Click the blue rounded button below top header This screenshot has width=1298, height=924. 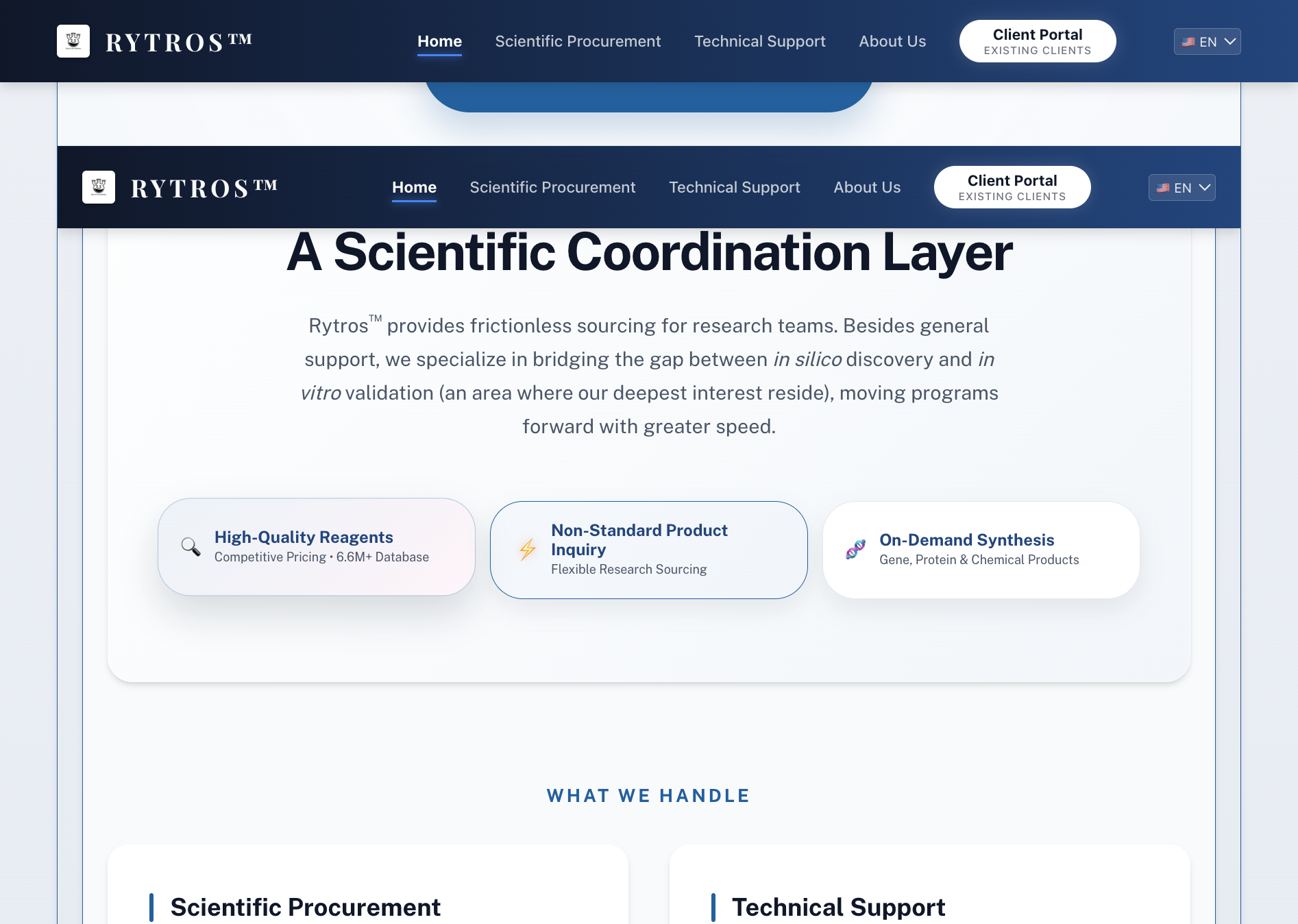tap(649, 97)
